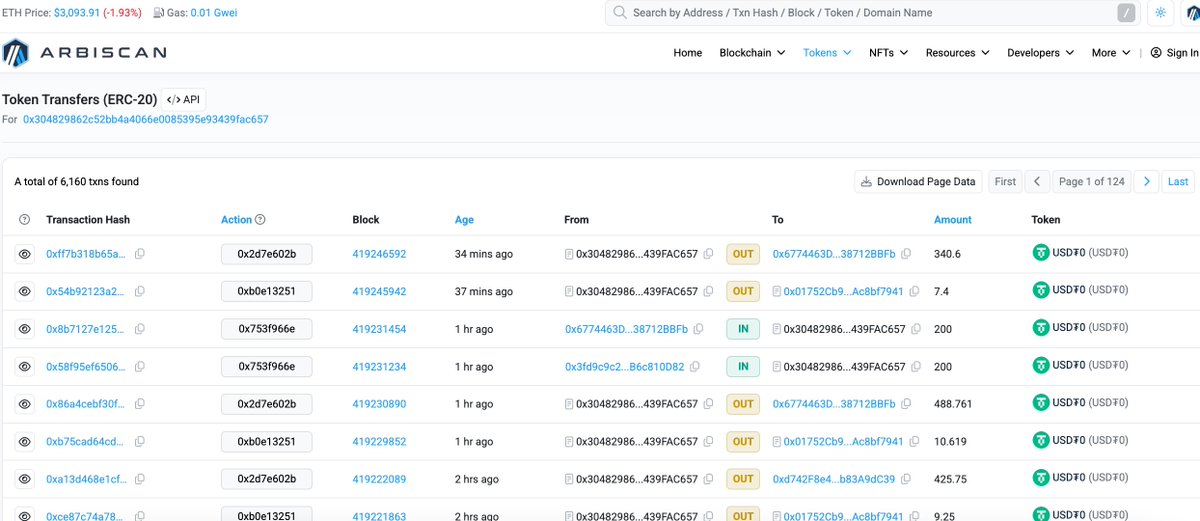
Task: Copy From address in block 419231234 row
Action: coord(695,367)
